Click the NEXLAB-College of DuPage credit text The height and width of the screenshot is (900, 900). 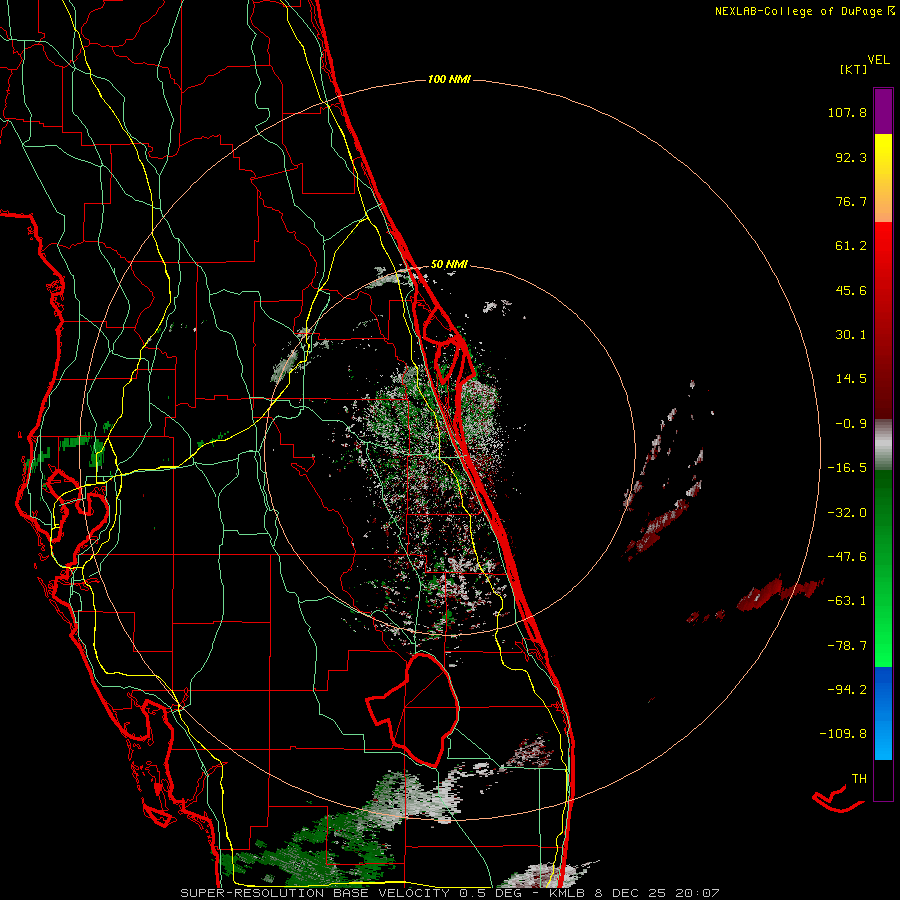(x=804, y=11)
